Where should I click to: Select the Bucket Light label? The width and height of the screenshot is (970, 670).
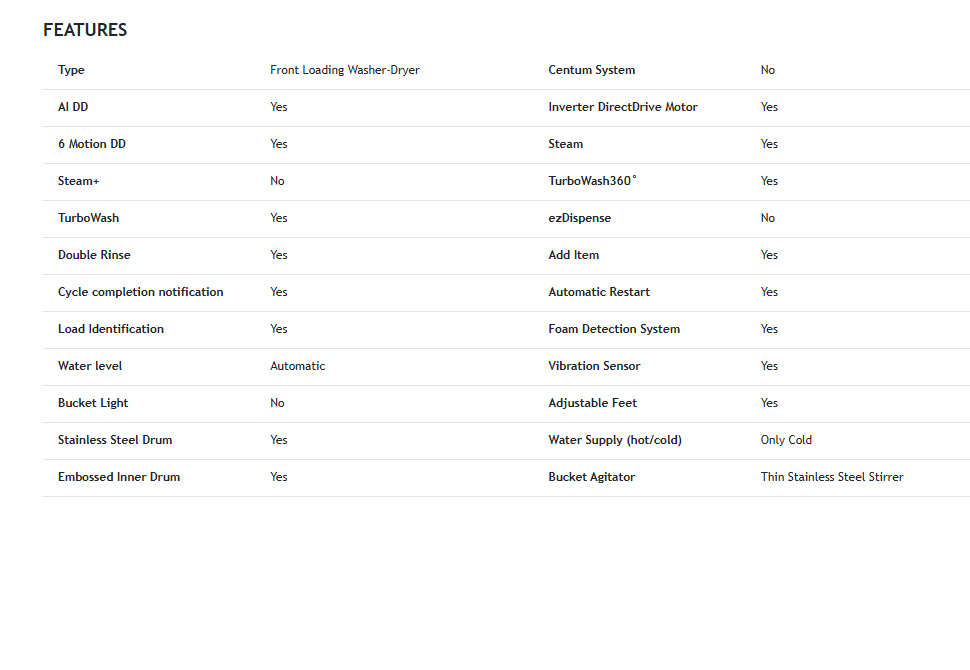coord(93,403)
